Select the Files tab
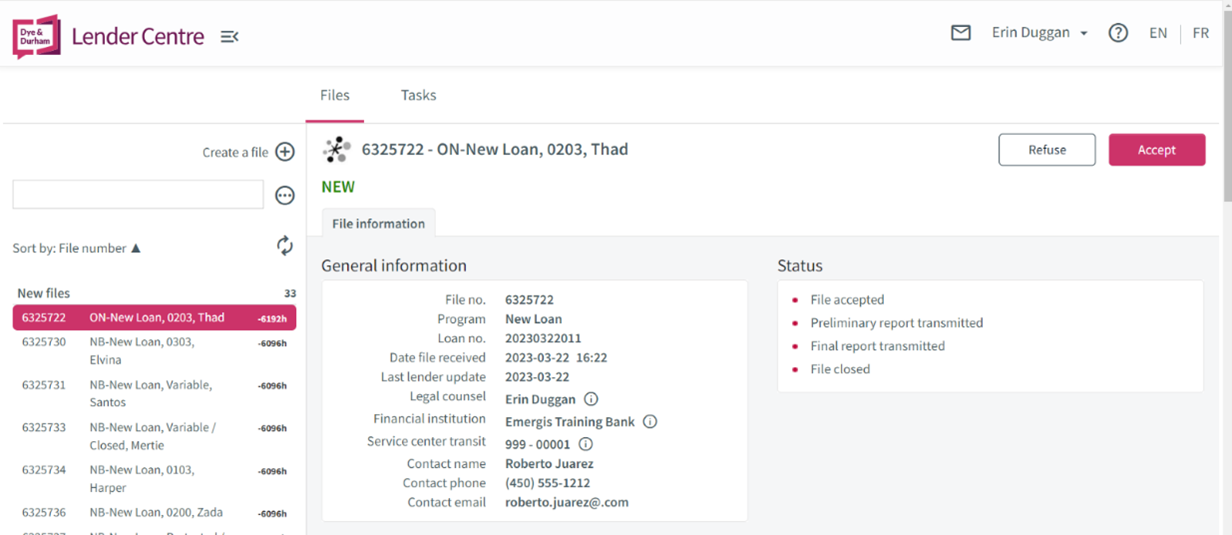 pos(335,95)
